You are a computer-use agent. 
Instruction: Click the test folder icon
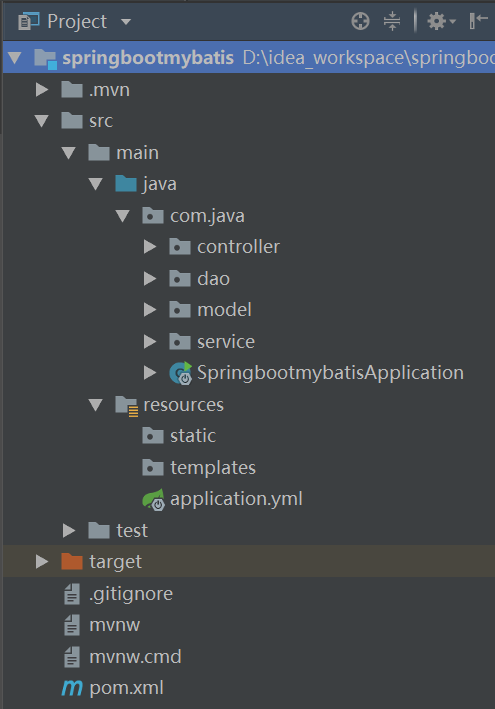click(99, 530)
